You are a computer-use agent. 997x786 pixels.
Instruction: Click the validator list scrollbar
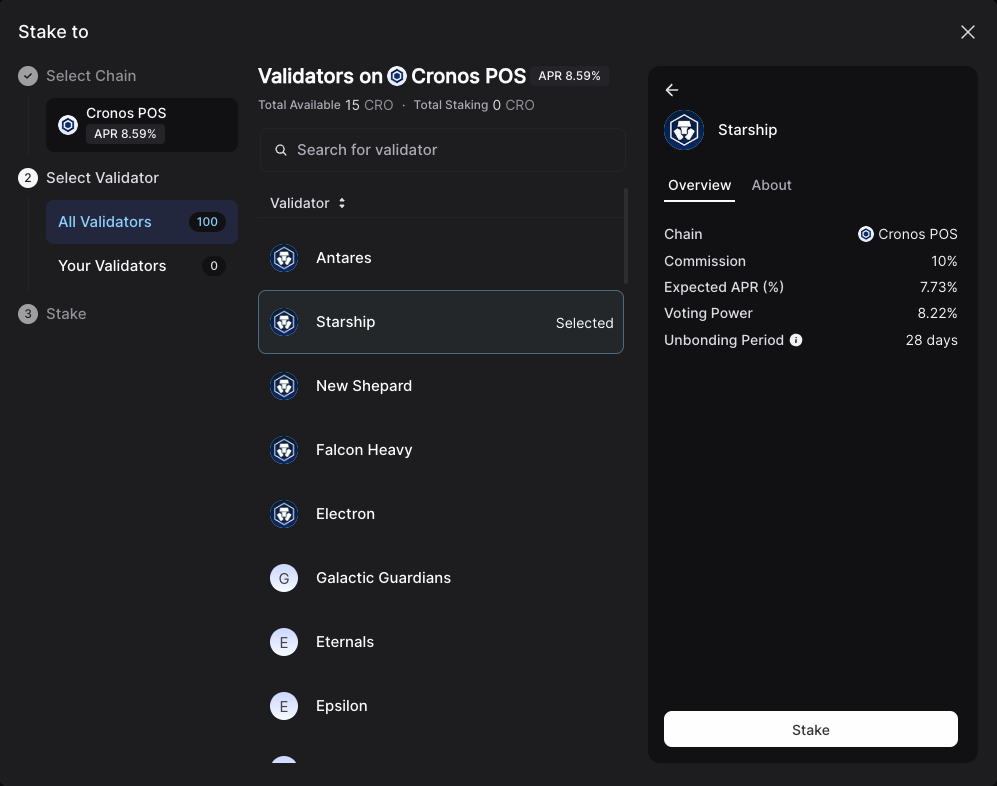(x=626, y=235)
